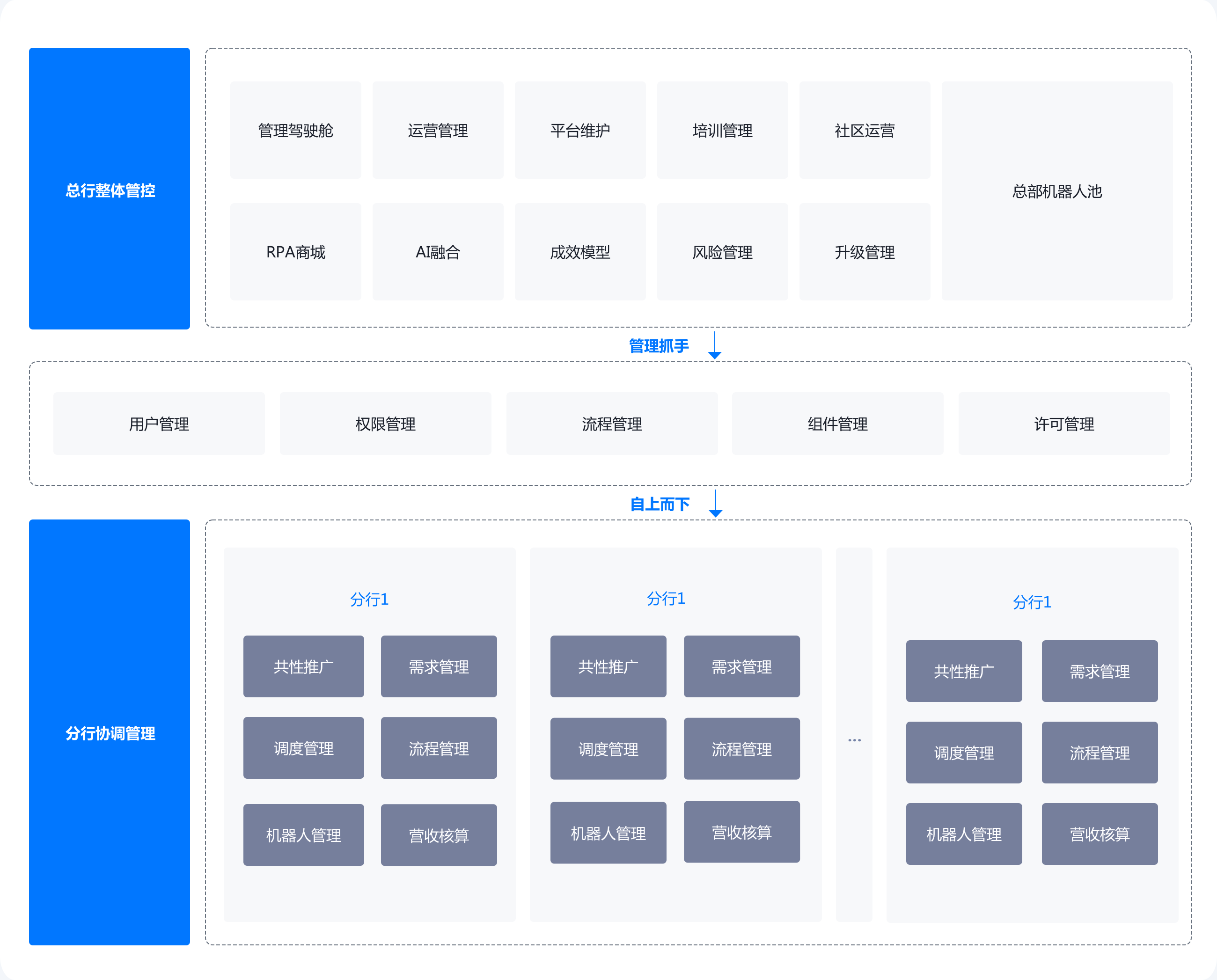Click the 分行1 title of rightmost panel
This screenshot has height=980, width=1217.
pos(1031,602)
